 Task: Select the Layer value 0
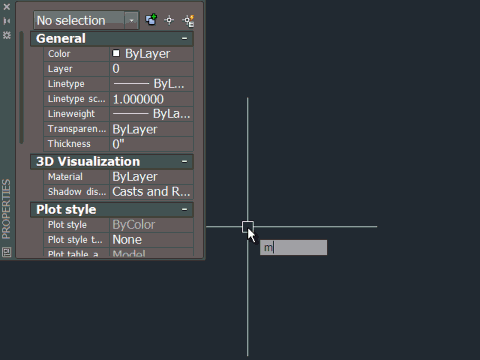(x=152, y=69)
